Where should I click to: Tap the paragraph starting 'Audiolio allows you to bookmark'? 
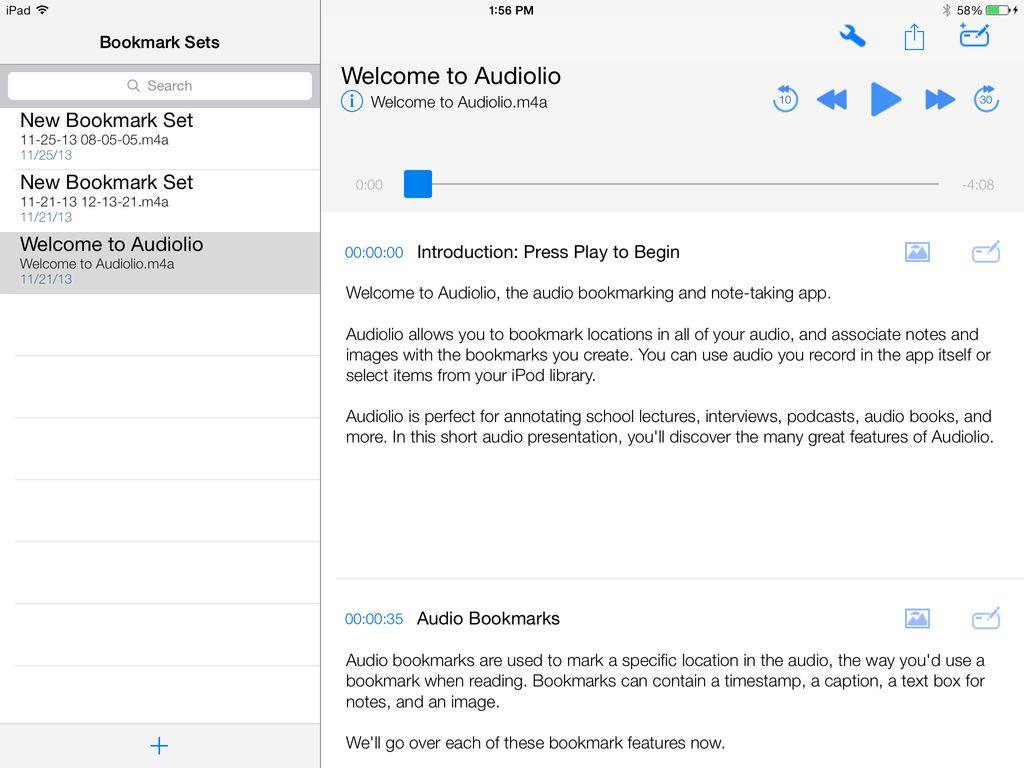[x=668, y=355]
